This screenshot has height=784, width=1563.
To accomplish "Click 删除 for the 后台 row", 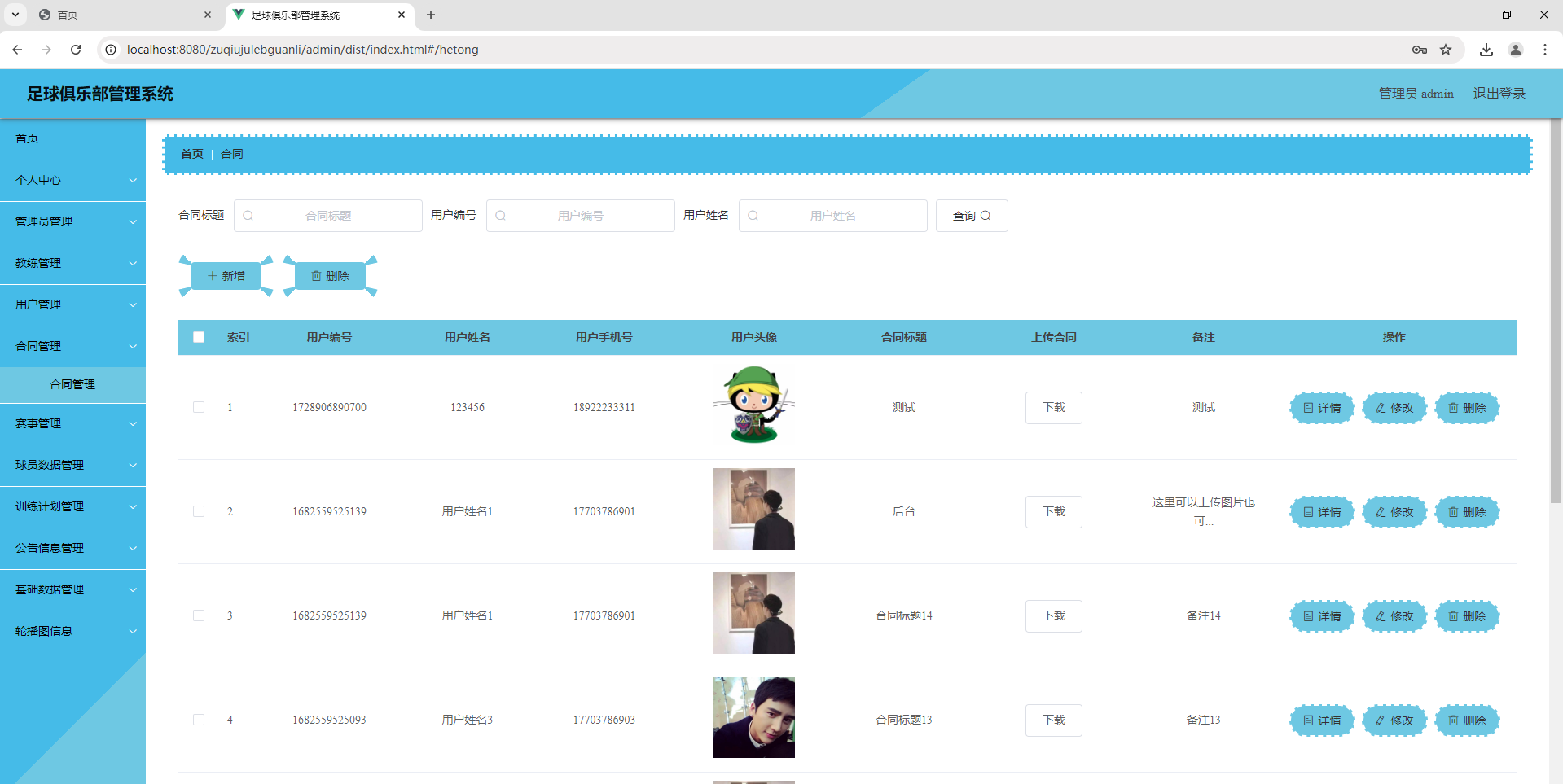I will tap(1467, 512).
